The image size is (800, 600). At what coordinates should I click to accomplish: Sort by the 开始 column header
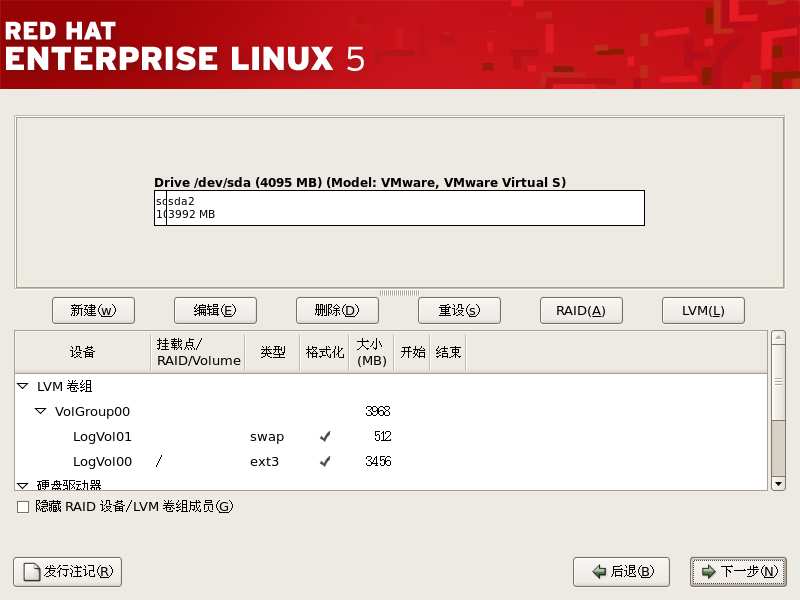(412, 352)
